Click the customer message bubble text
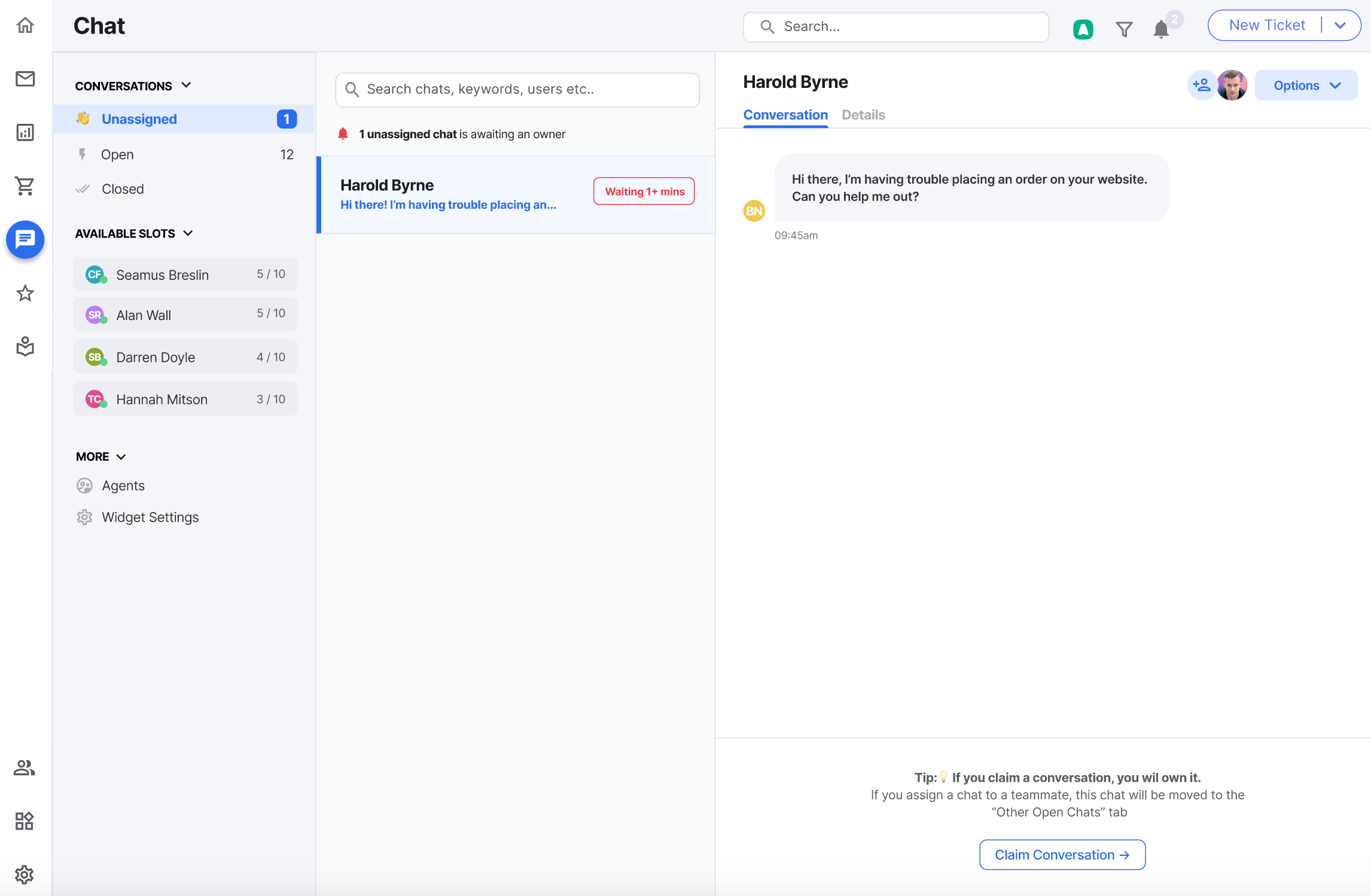The image size is (1371, 896). tap(970, 188)
